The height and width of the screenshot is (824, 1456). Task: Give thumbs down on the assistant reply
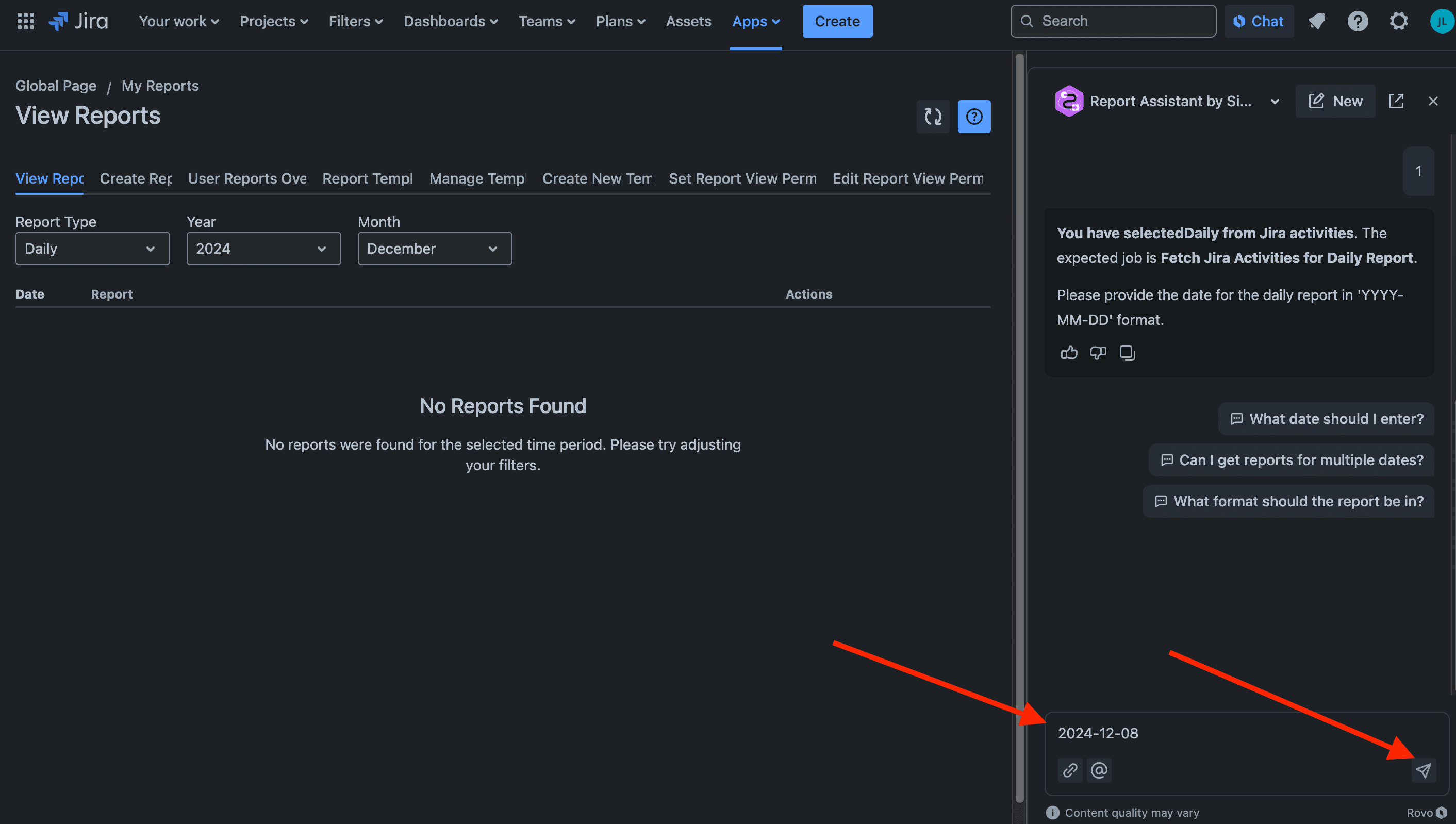click(x=1098, y=353)
